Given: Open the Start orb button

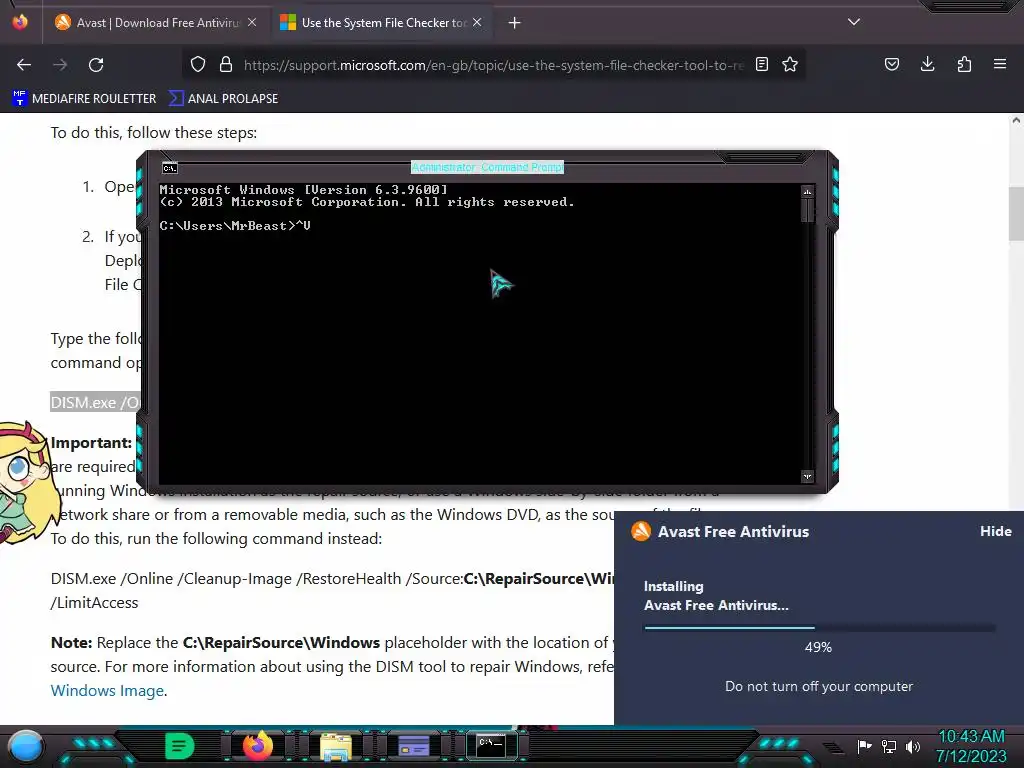Looking at the screenshot, I should pyautogui.click(x=25, y=746).
